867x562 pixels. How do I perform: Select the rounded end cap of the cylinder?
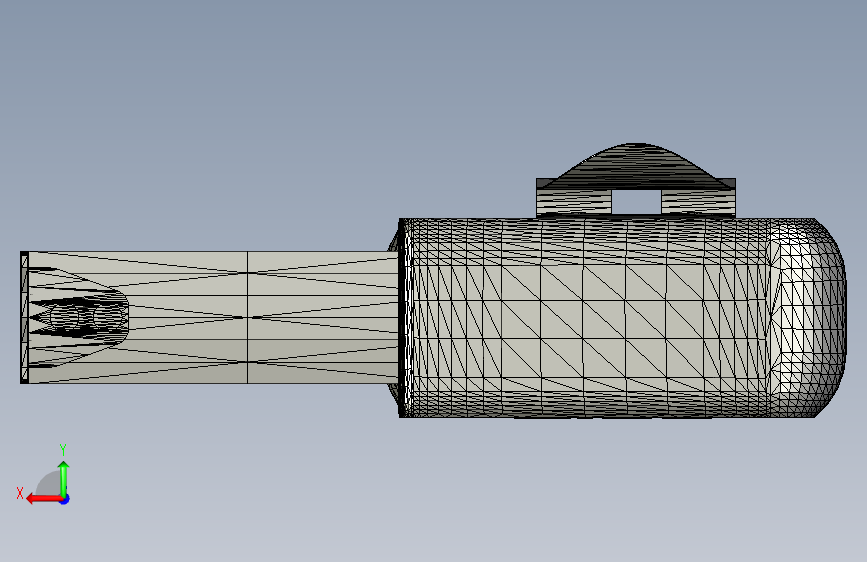[808, 318]
